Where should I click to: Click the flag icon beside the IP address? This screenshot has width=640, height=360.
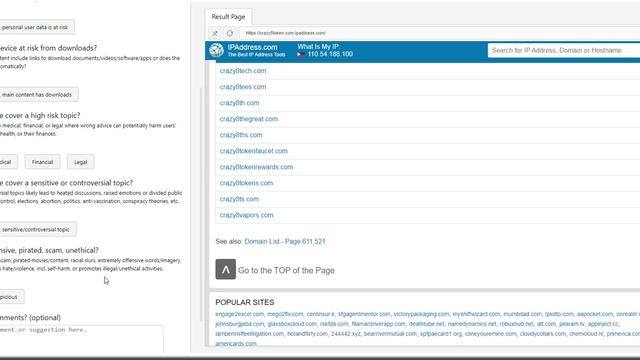click(x=301, y=54)
